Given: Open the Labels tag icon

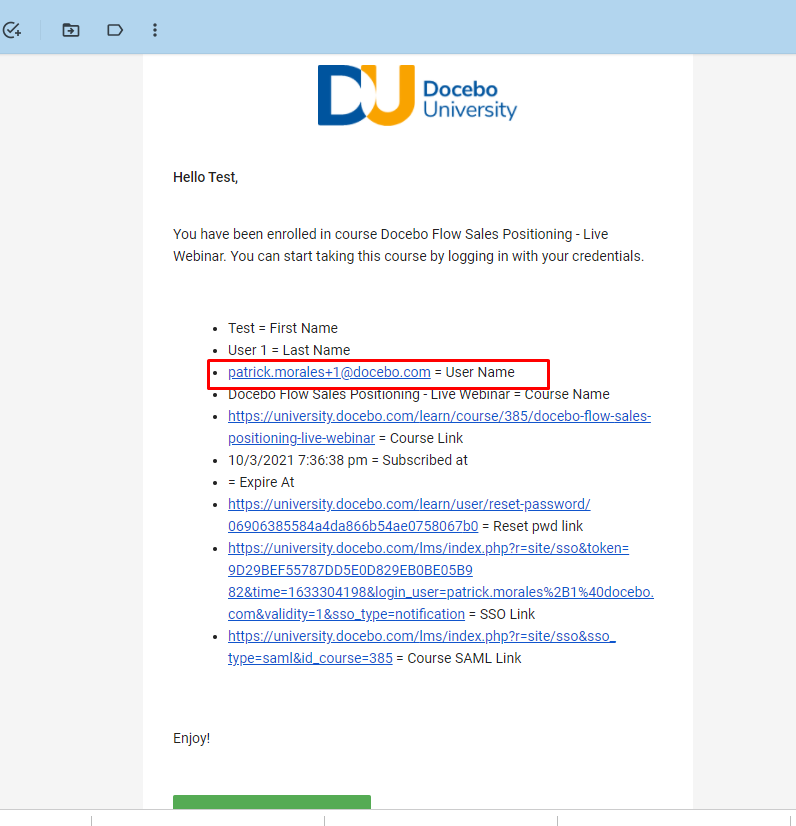Looking at the screenshot, I should 115,30.
